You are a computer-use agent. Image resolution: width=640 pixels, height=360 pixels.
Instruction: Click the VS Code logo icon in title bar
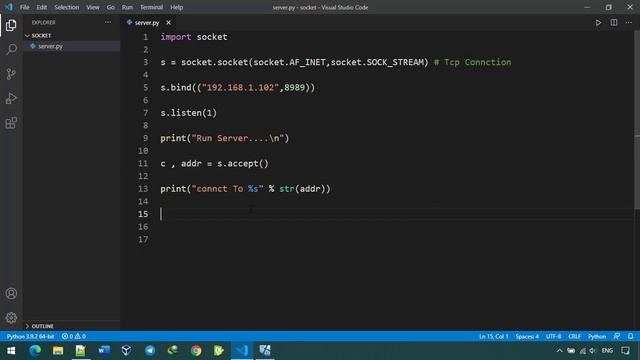(9, 7)
